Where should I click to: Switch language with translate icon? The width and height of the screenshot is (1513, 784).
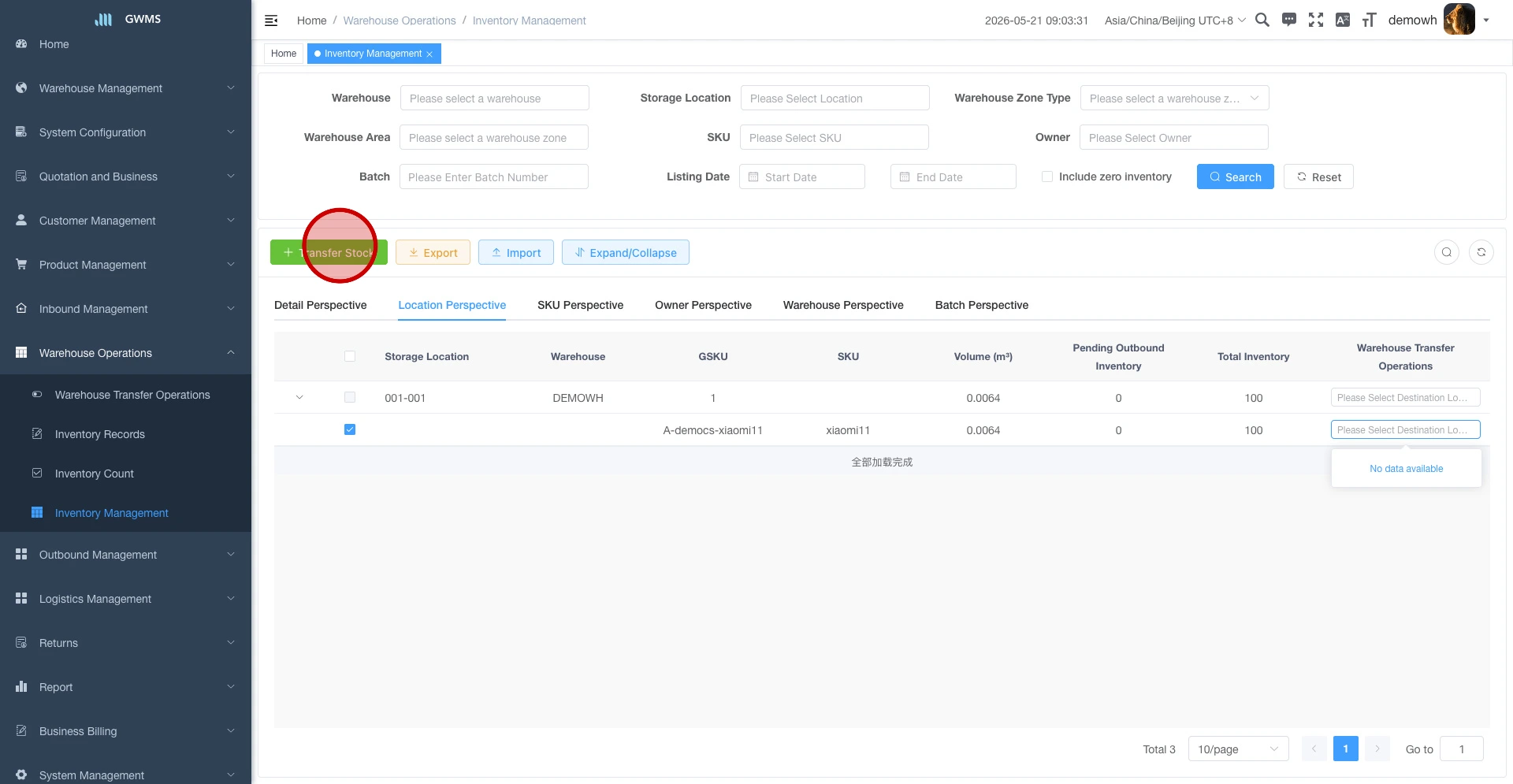pyautogui.click(x=1343, y=20)
